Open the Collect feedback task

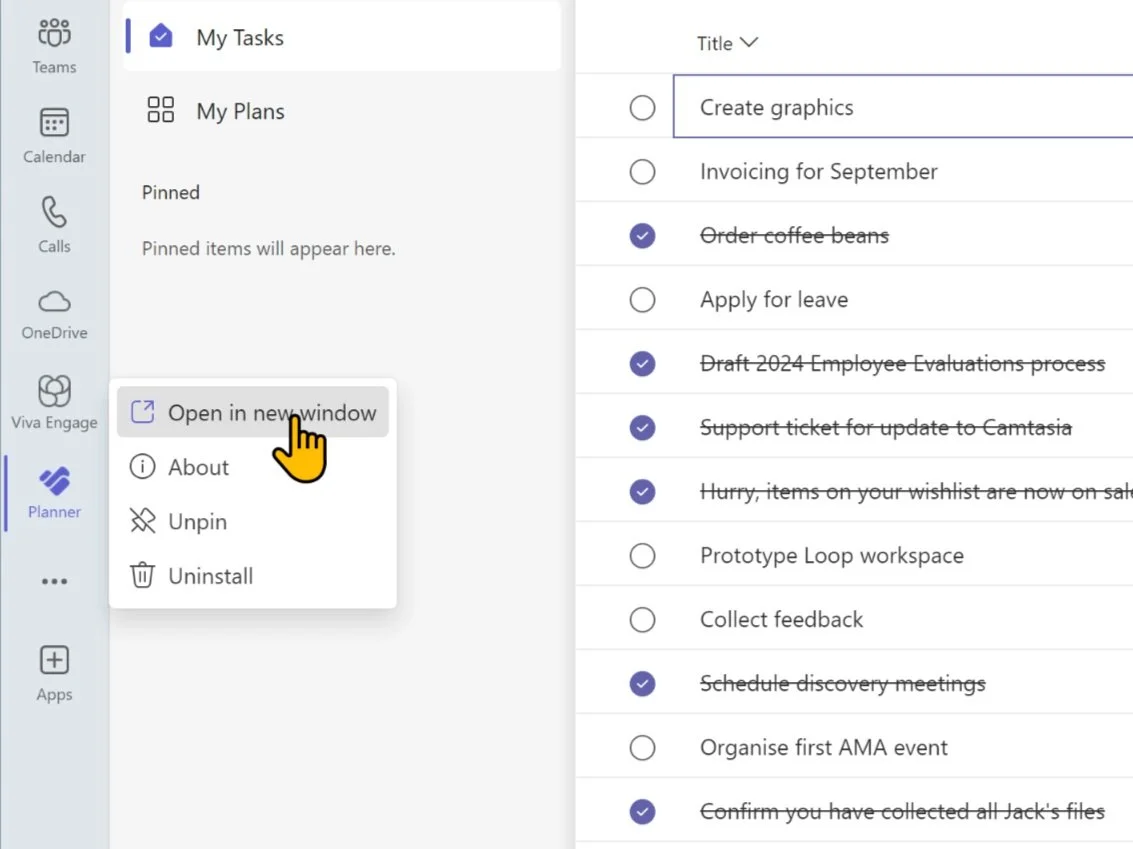781,619
